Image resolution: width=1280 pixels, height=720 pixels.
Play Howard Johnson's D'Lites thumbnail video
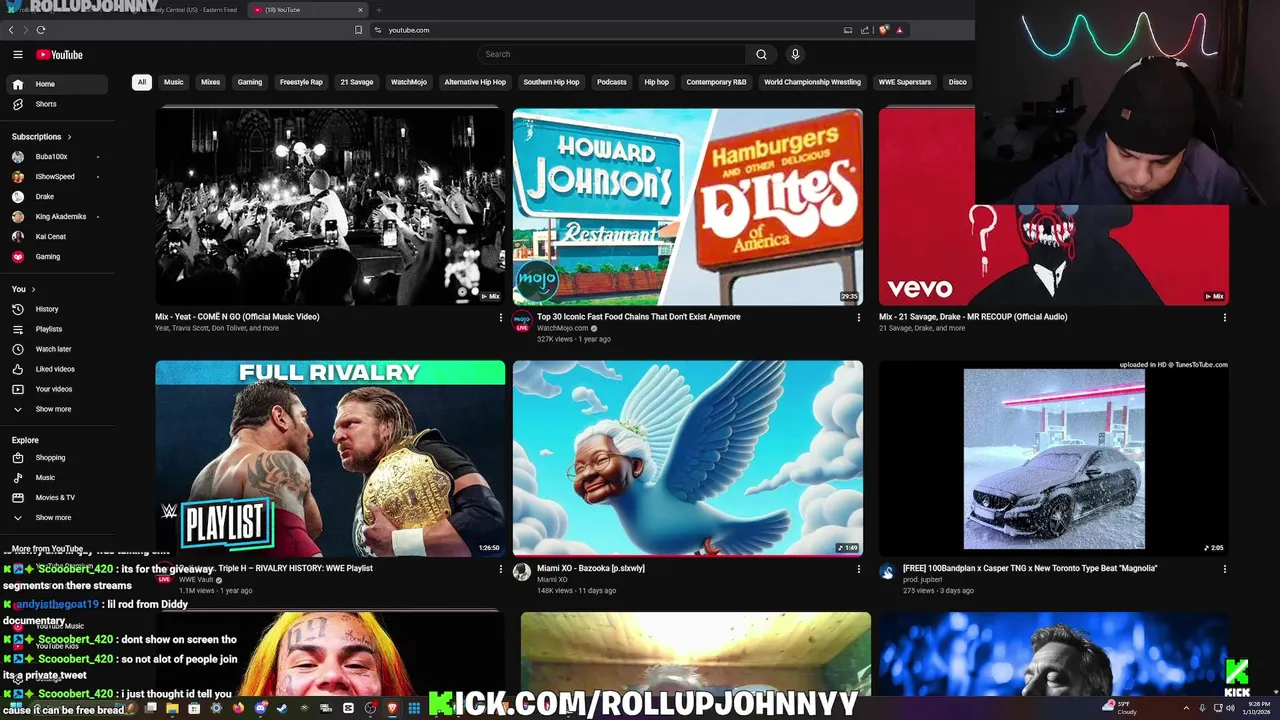pos(688,207)
